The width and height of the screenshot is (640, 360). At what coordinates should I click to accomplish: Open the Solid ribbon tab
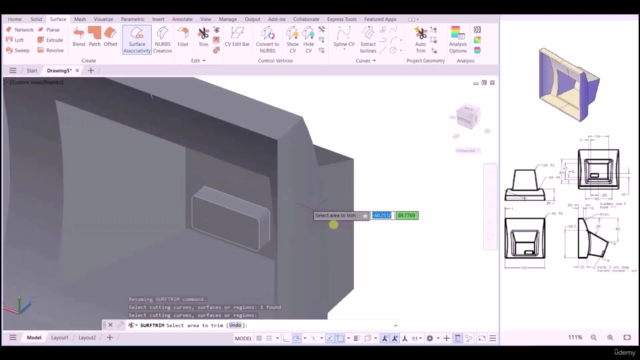(x=36, y=19)
